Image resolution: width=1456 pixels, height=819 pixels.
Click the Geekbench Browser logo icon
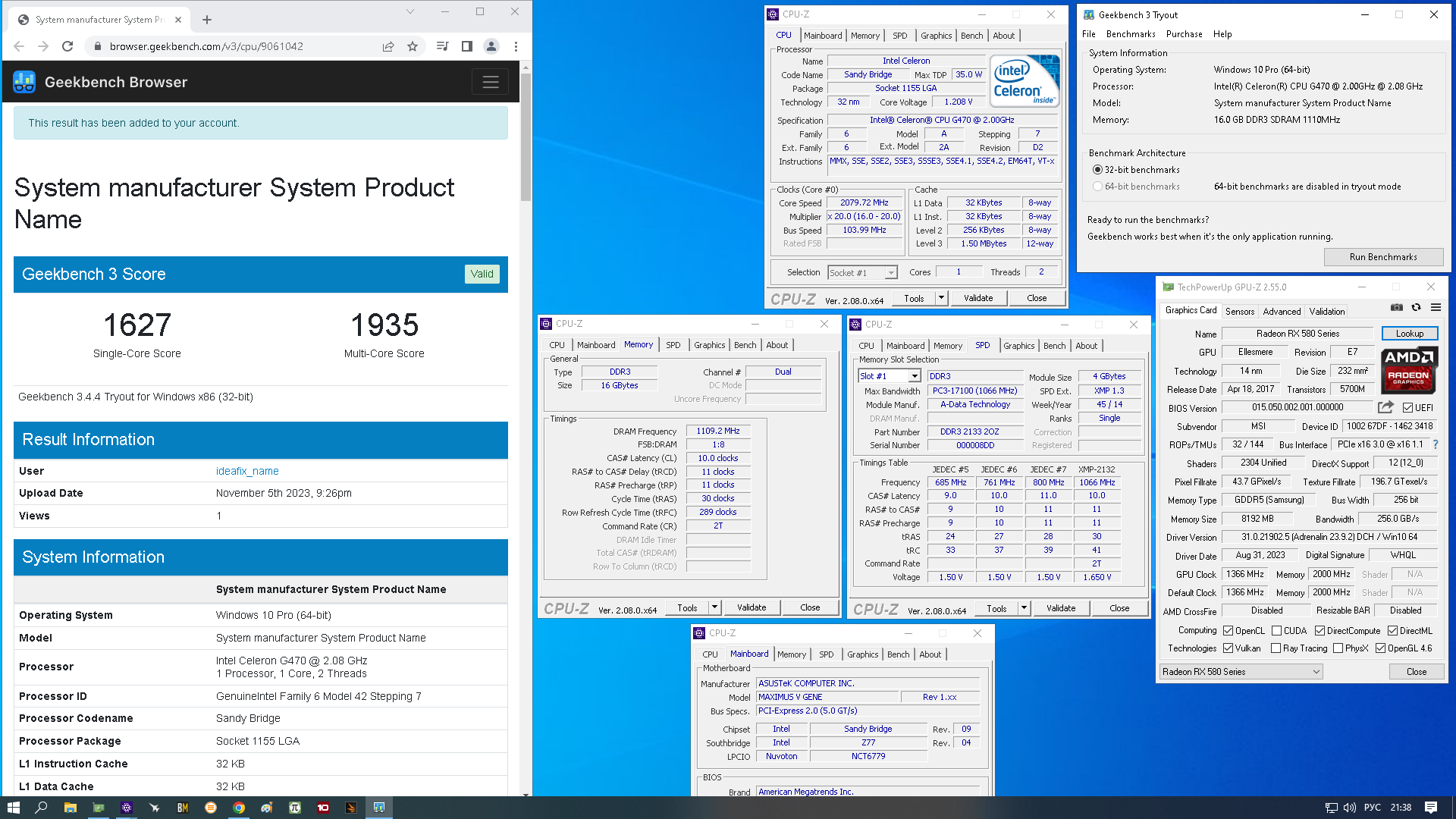pyautogui.click(x=24, y=82)
